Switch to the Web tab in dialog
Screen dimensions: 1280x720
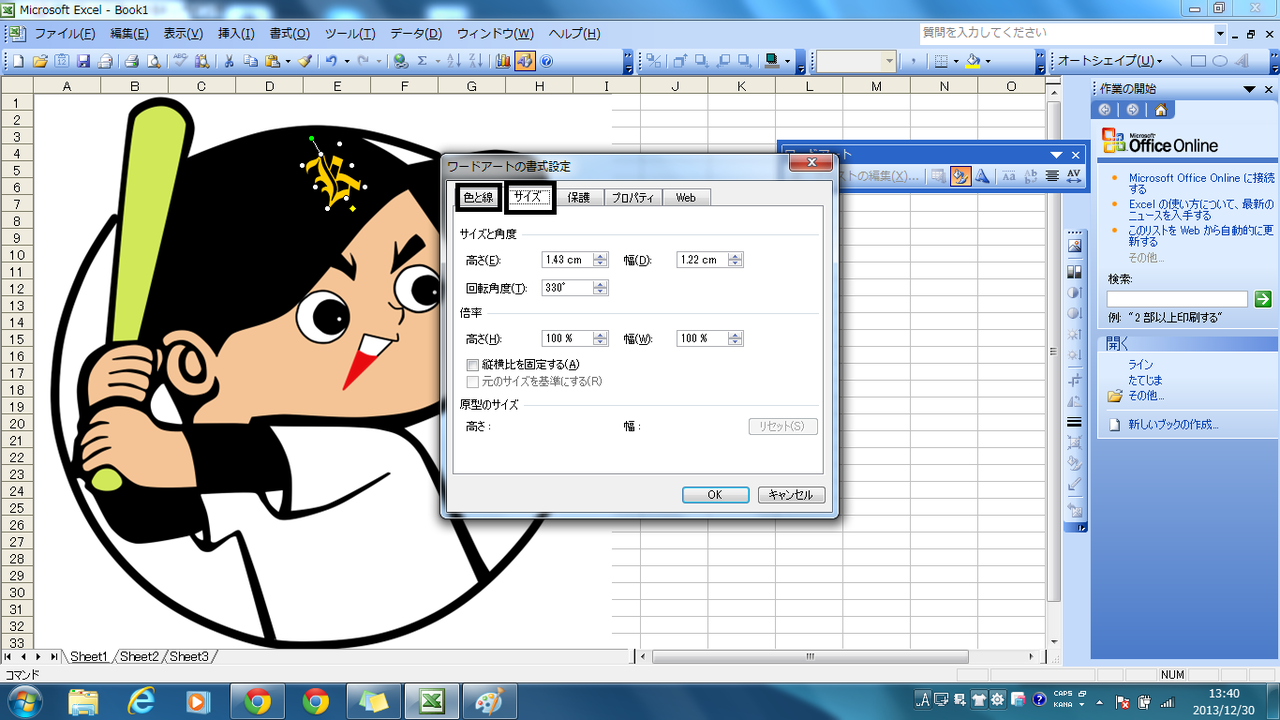point(686,198)
